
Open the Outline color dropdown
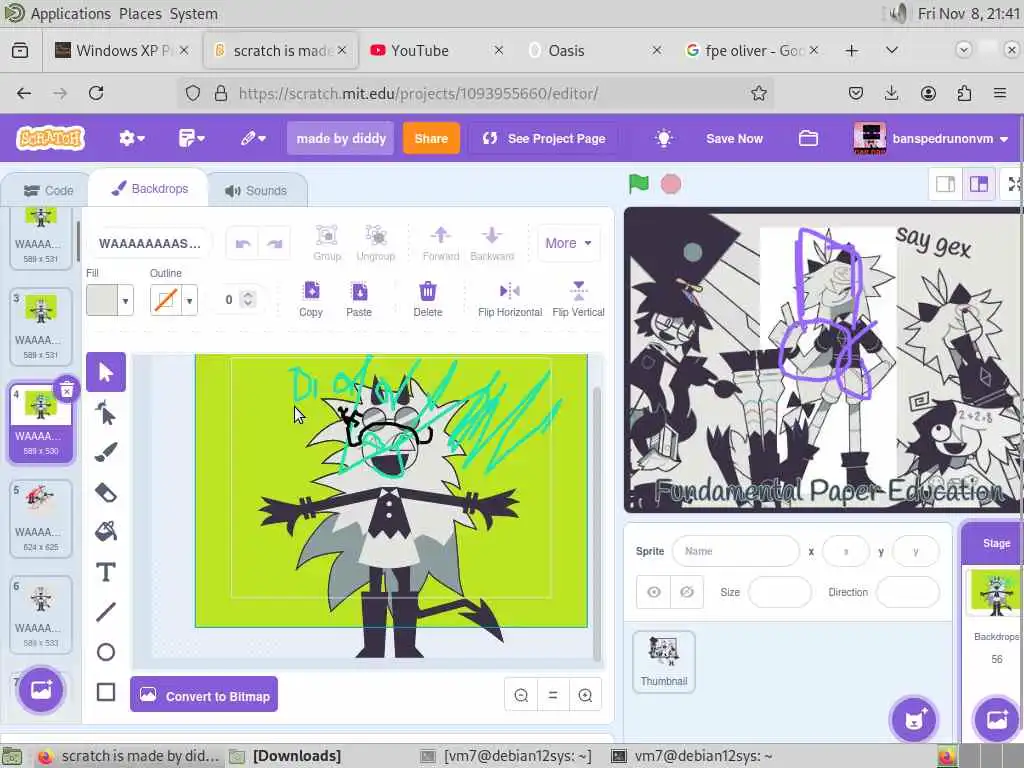(189, 300)
